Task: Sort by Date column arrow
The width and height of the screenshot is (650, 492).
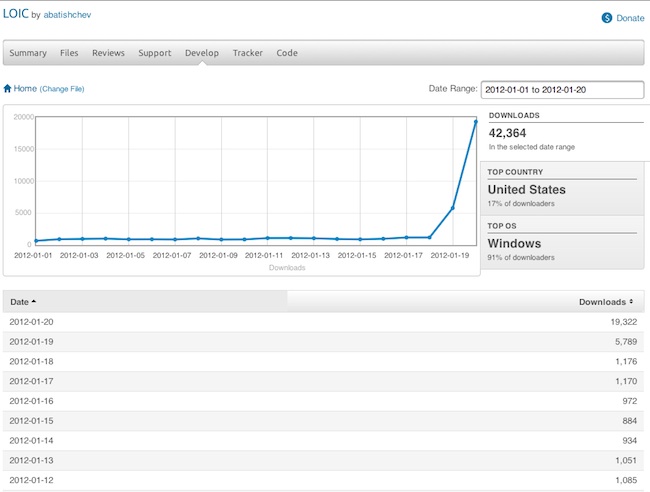Action: pos(34,301)
